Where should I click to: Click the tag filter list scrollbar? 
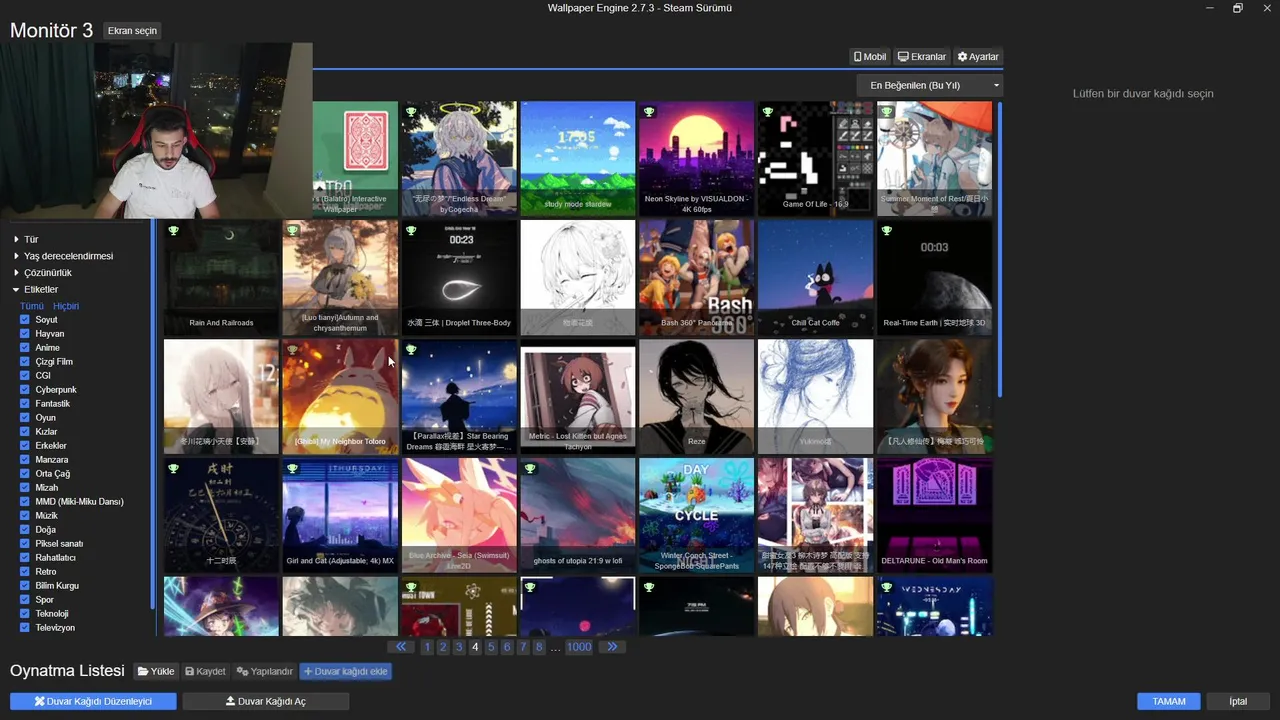click(x=152, y=415)
